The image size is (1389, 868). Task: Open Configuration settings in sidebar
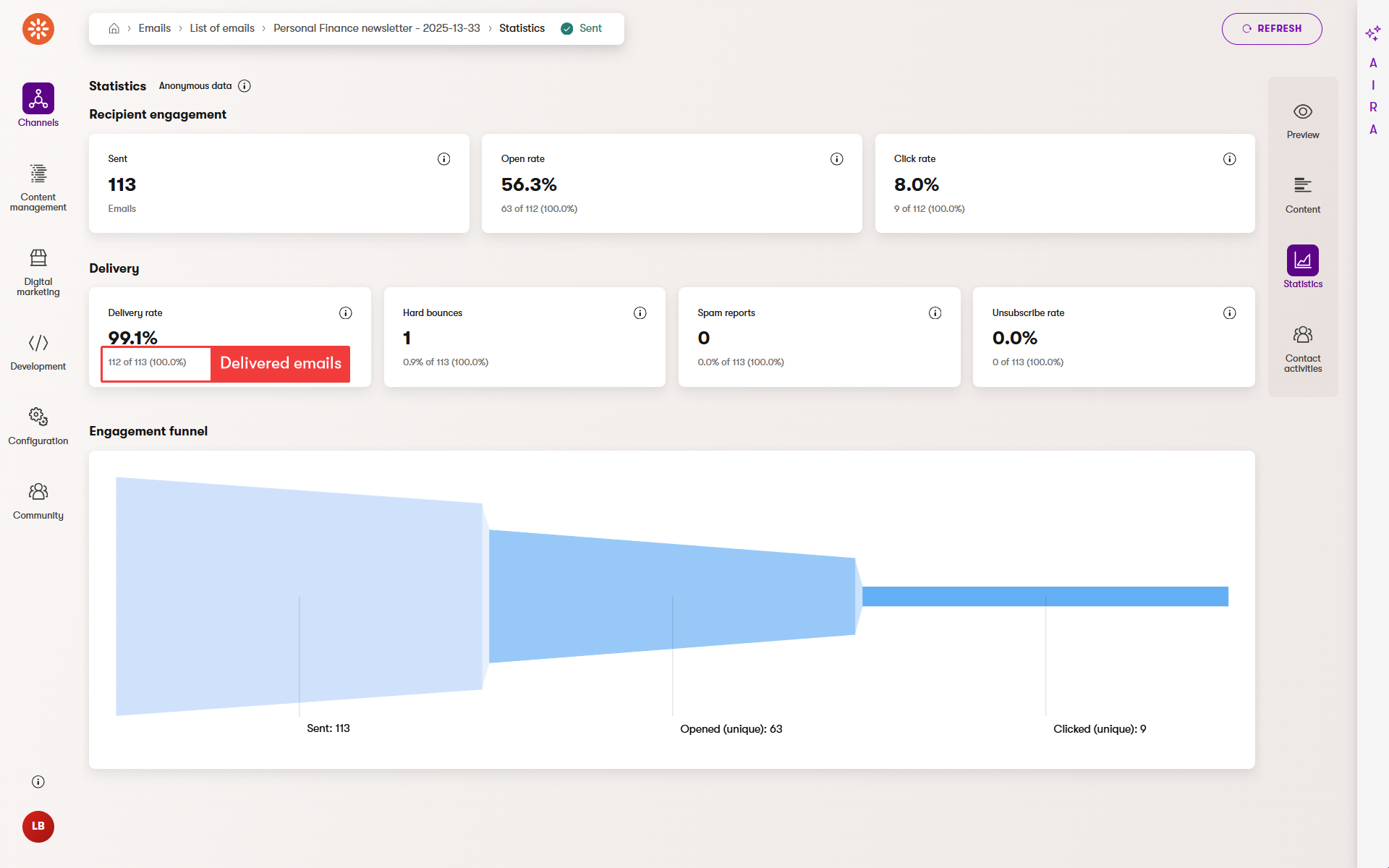click(38, 426)
